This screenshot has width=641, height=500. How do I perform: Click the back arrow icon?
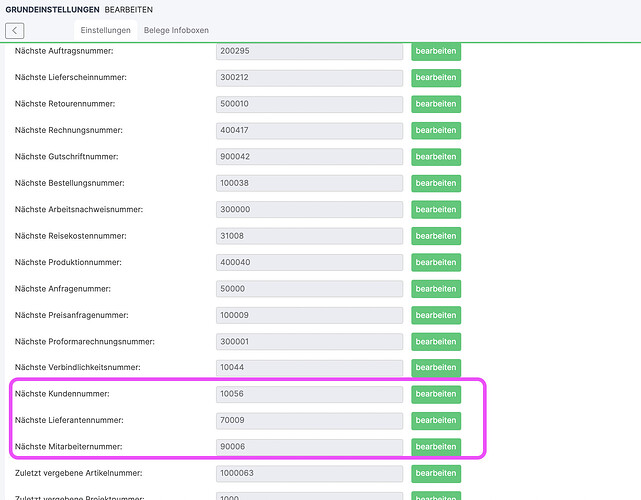pyautogui.click(x=15, y=31)
